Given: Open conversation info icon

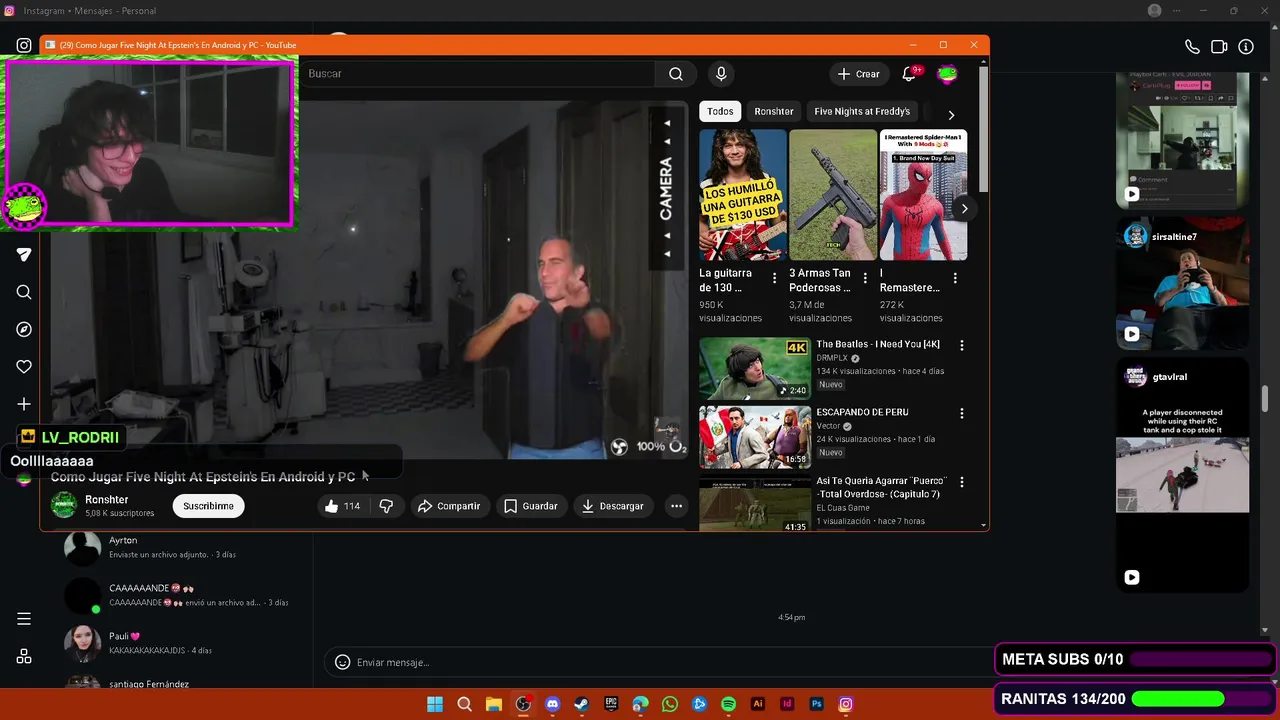Looking at the screenshot, I should [x=1246, y=47].
